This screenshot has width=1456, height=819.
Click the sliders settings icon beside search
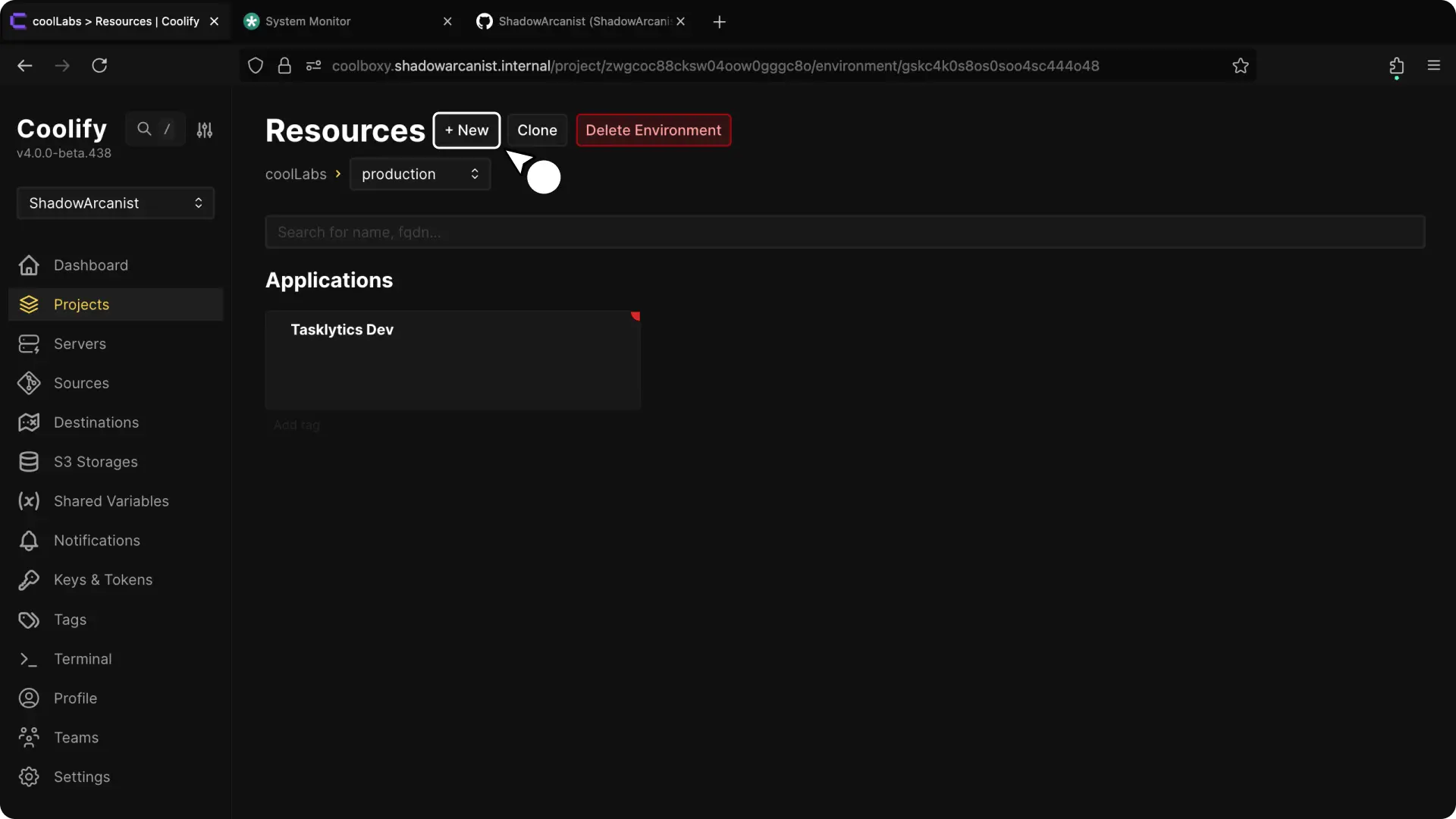click(205, 130)
